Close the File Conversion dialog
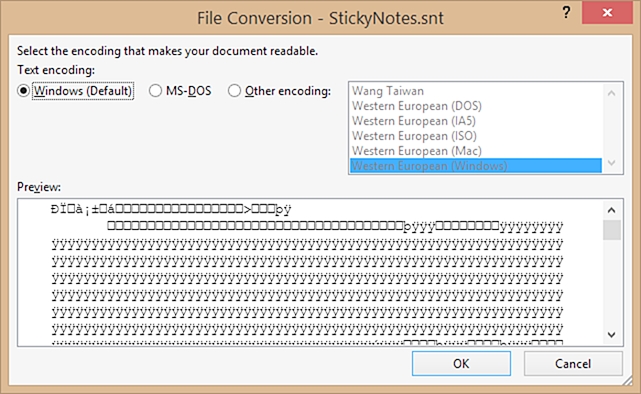The image size is (641, 394). pyautogui.click(x=607, y=13)
